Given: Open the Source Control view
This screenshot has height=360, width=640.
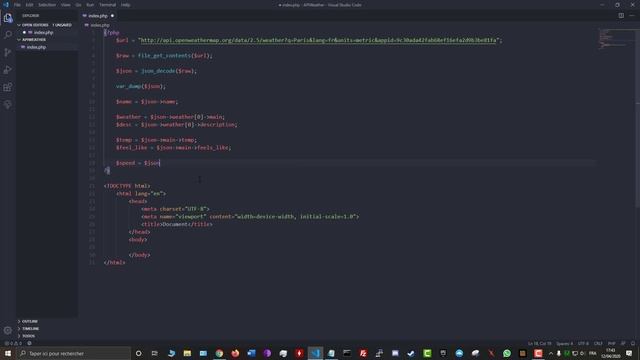Looking at the screenshot, I should [8, 52].
